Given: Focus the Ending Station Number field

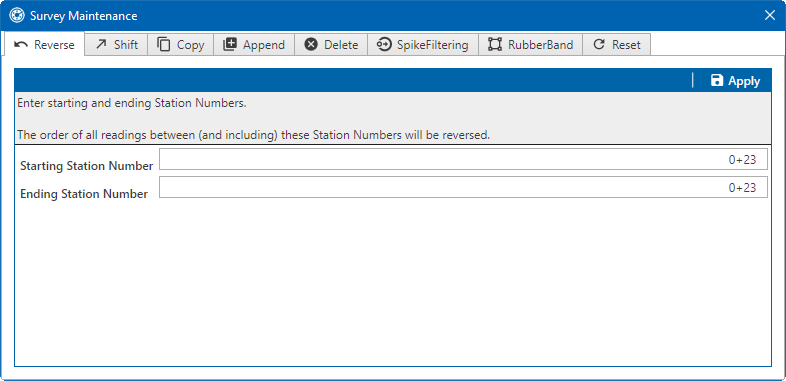Looking at the screenshot, I should 463,187.
